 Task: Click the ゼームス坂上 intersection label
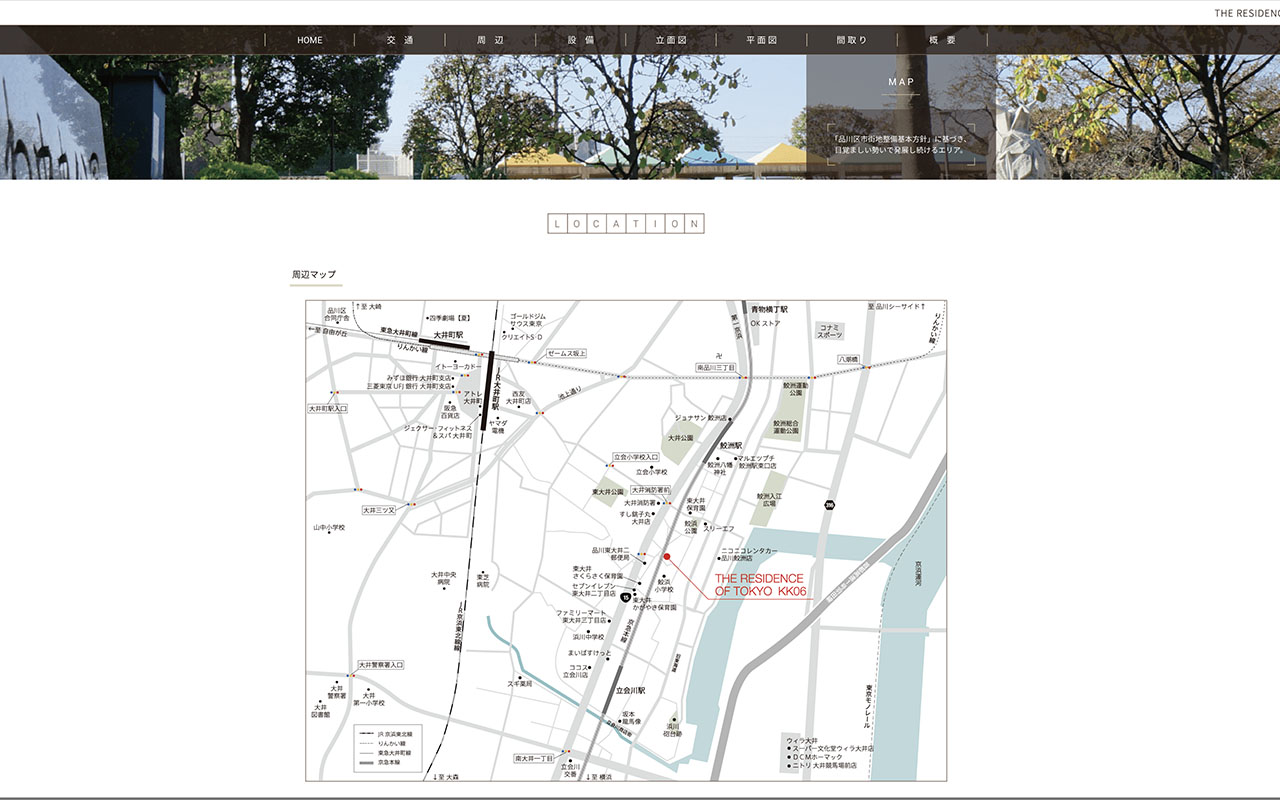coord(566,353)
